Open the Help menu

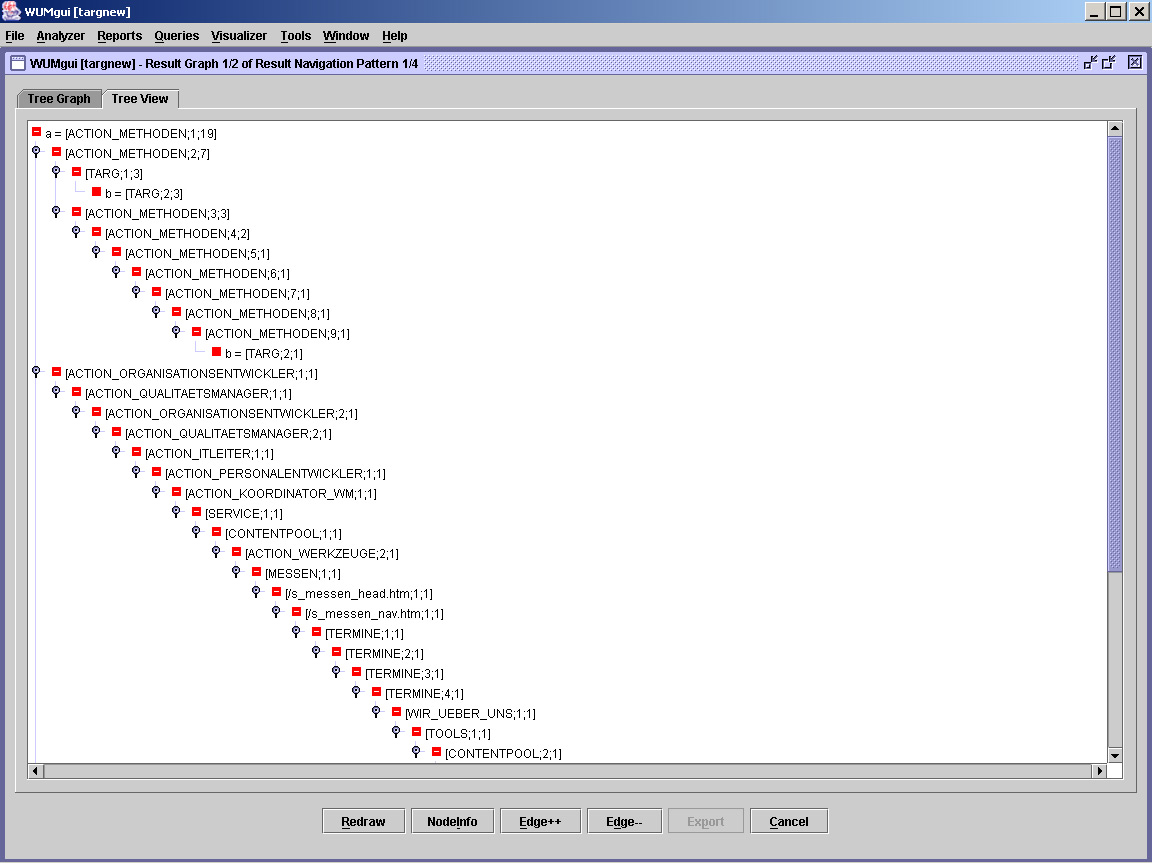(x=395, y=35)
